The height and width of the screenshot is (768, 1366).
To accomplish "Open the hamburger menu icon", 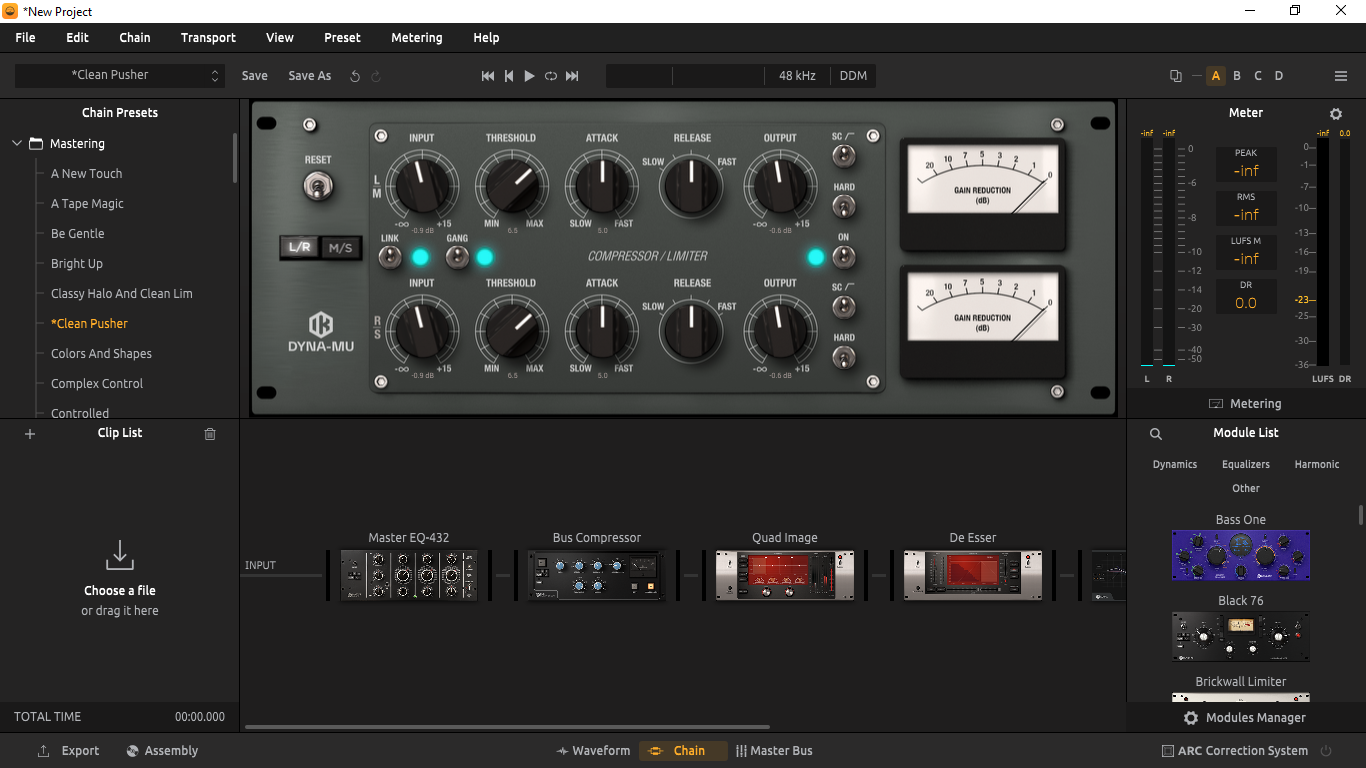I will pyautogui.click(x=1341, y=76).
